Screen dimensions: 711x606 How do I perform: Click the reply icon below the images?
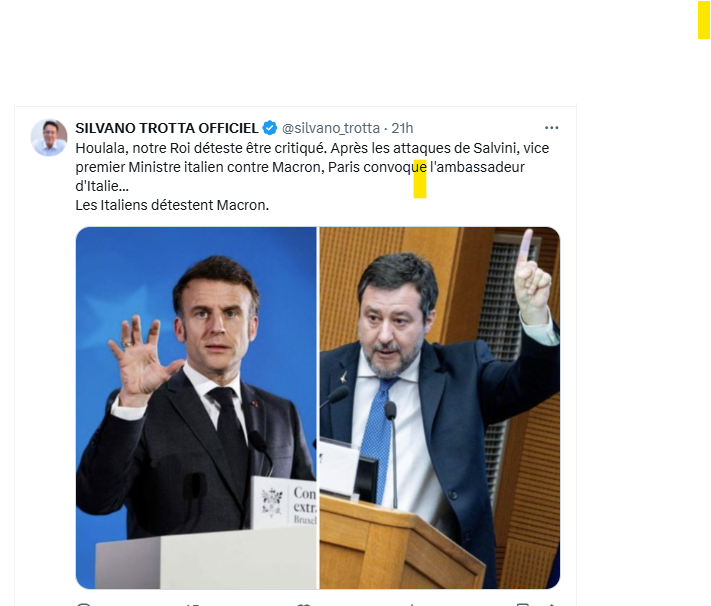pos(84,605)
